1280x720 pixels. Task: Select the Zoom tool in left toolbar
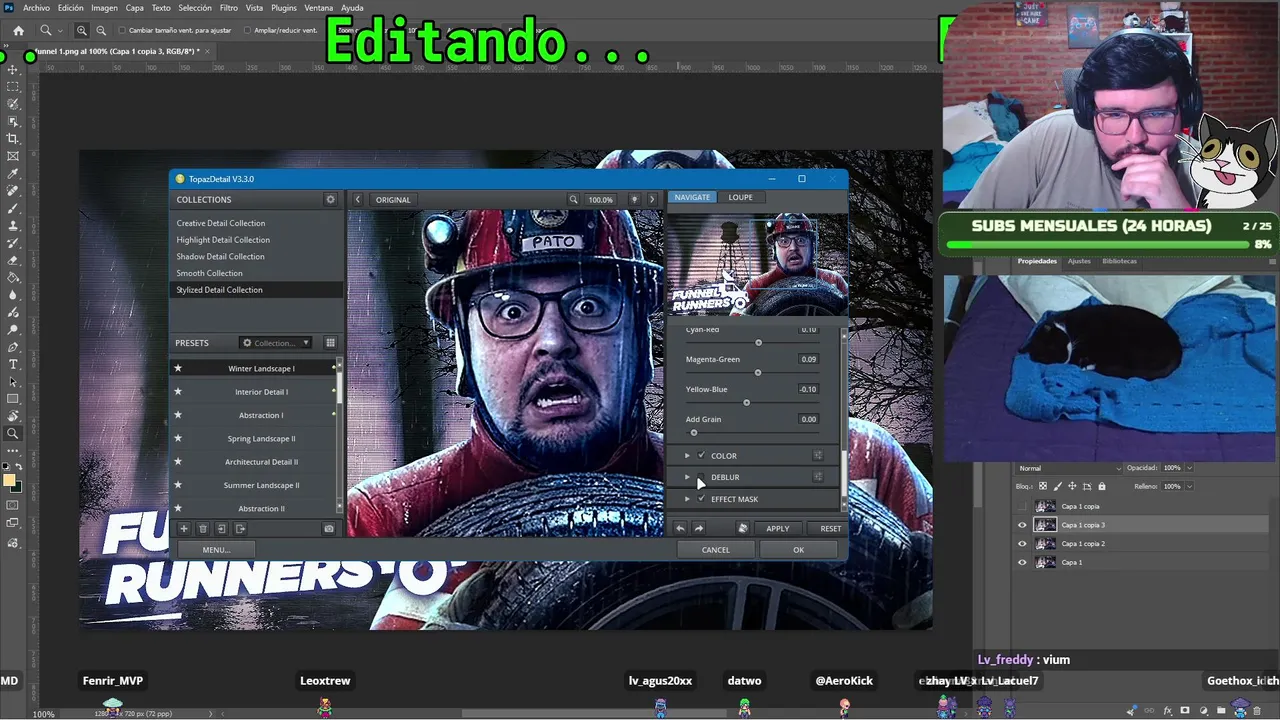point(13,434)
